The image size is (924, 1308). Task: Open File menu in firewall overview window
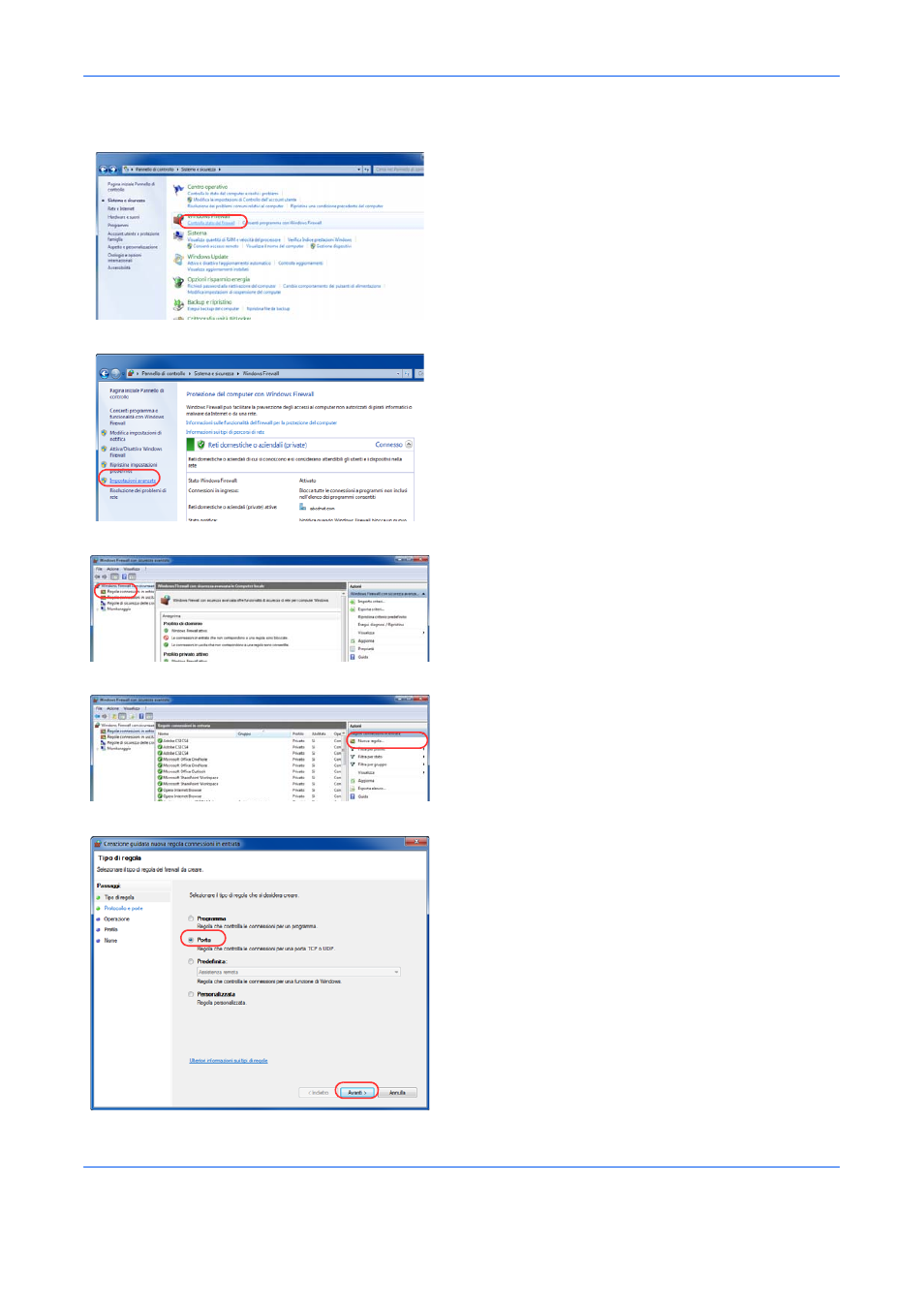(x=99, y=569)
